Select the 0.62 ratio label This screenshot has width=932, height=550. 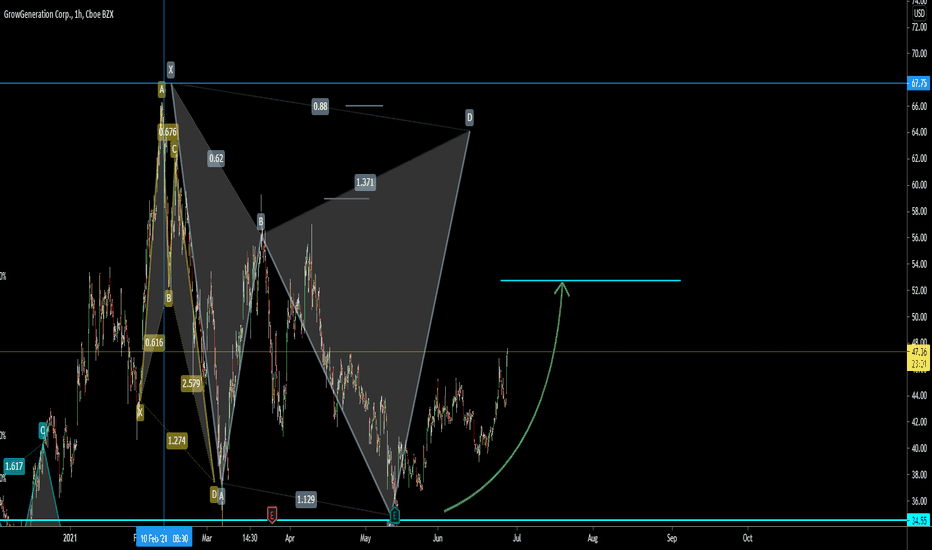[216, 158]
